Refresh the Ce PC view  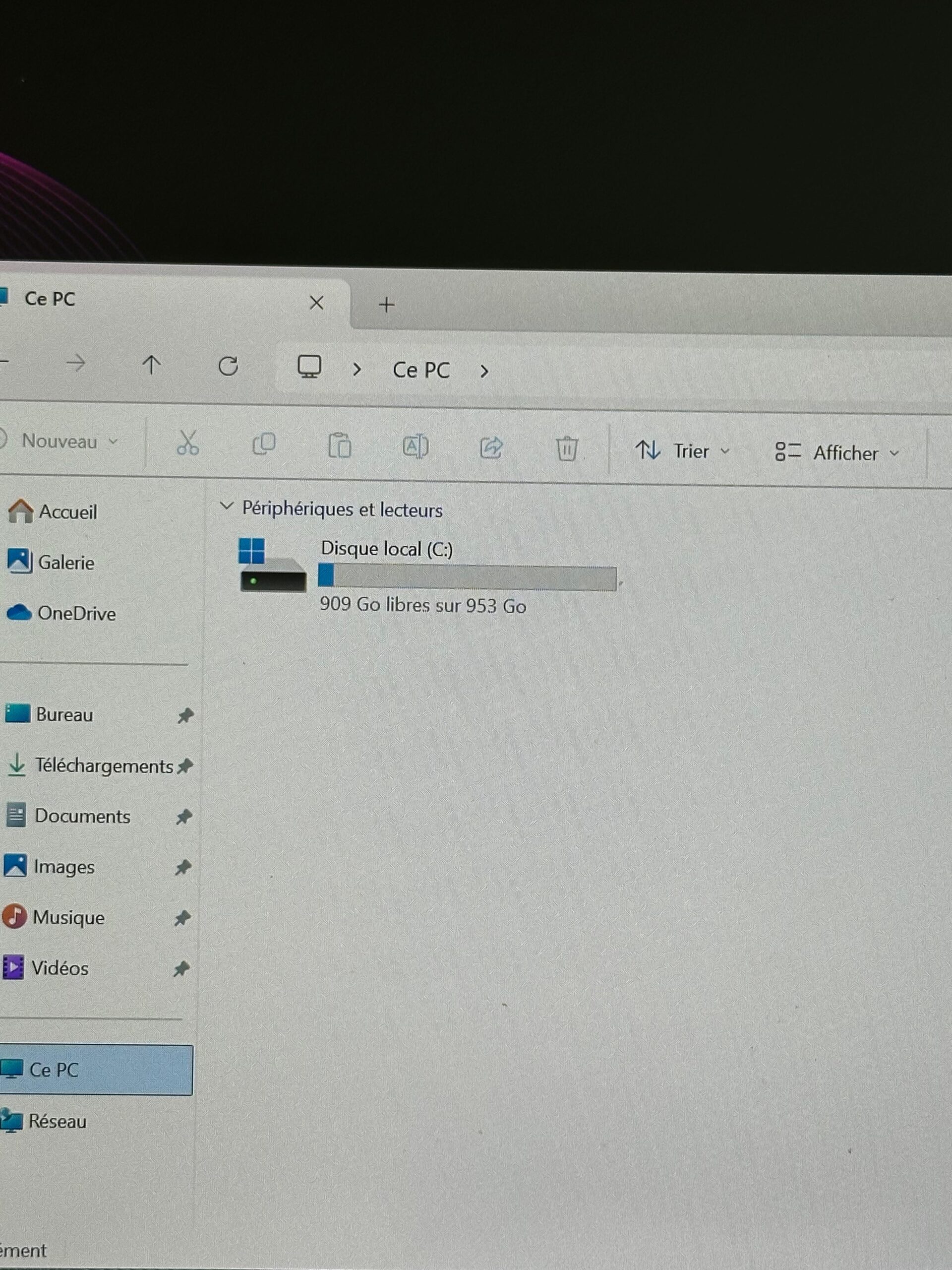pos(229,366)
